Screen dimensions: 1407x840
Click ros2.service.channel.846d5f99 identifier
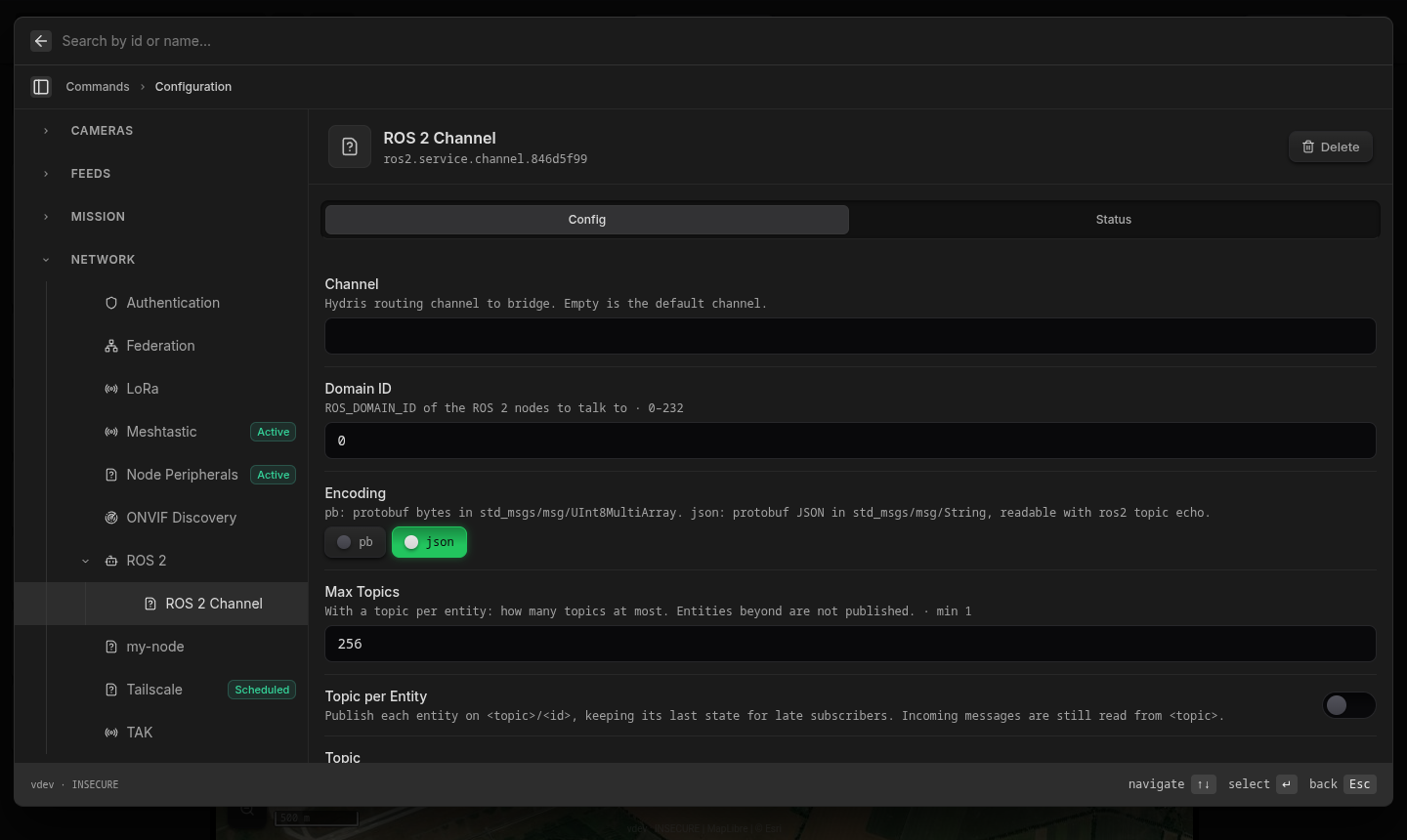[486, 159]
